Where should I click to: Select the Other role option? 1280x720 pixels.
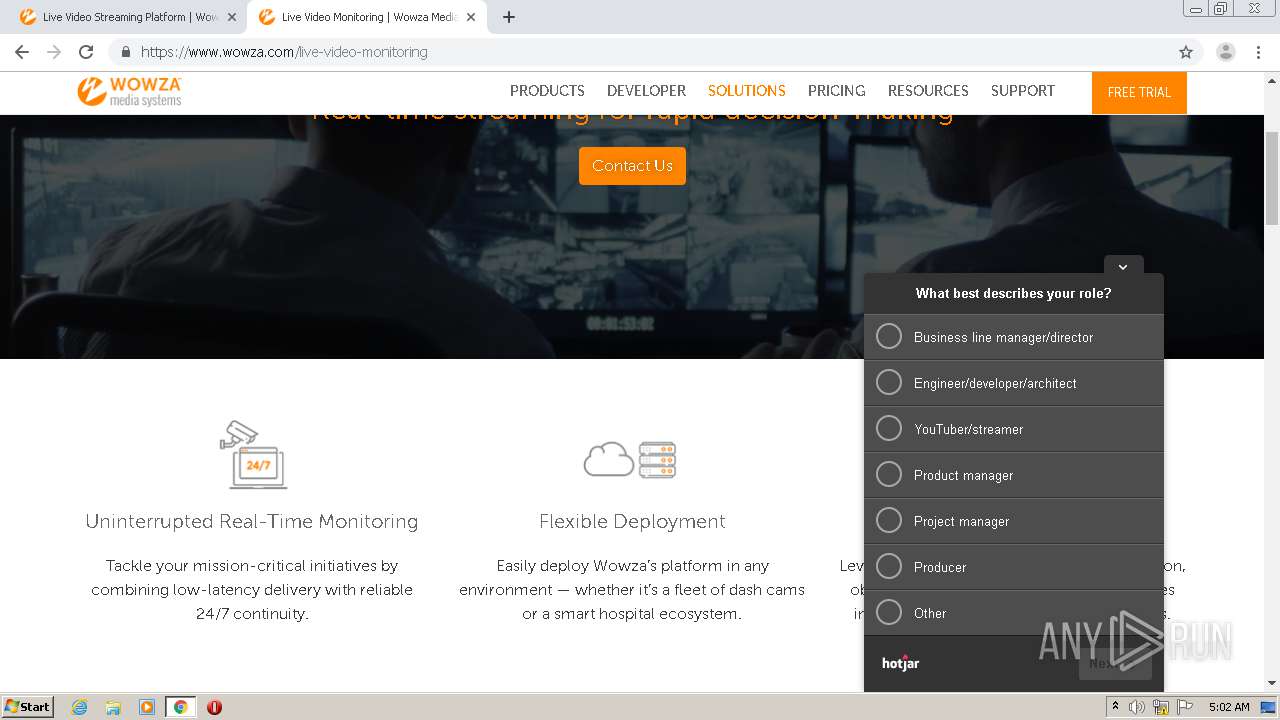point(1014,613)
